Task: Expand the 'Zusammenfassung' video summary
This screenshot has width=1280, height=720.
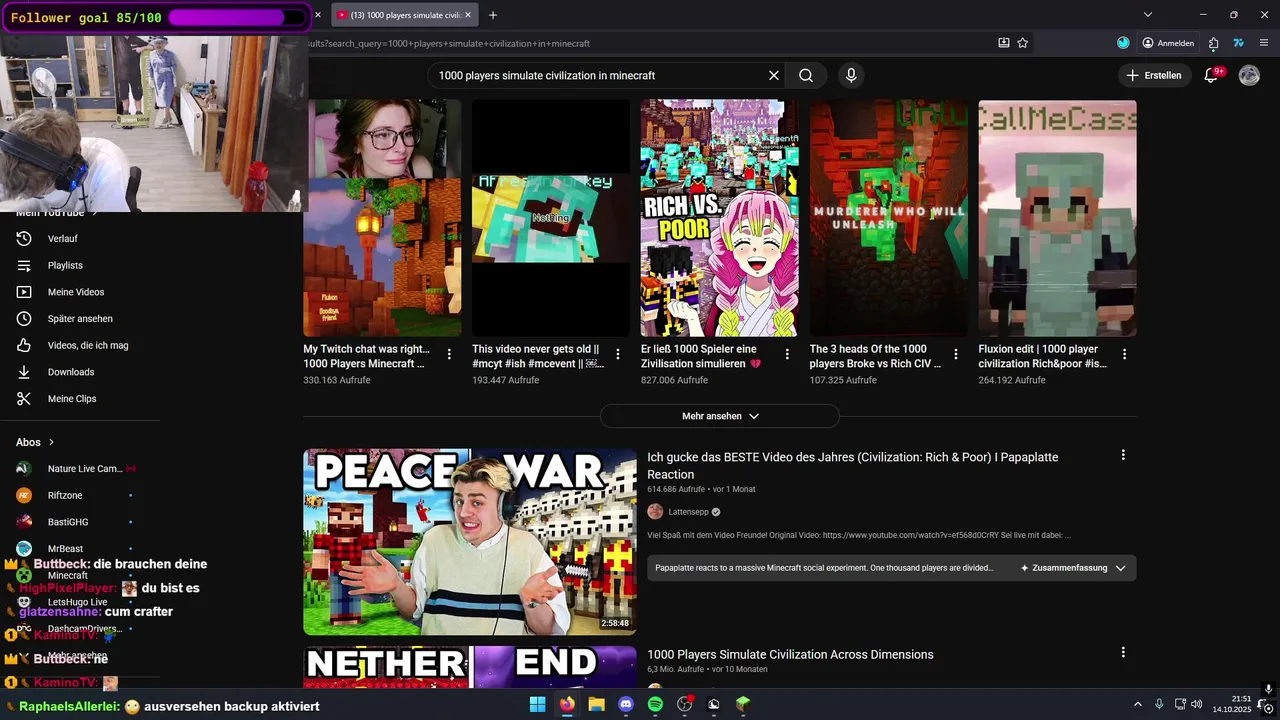Action: [x=1073, y=568]
